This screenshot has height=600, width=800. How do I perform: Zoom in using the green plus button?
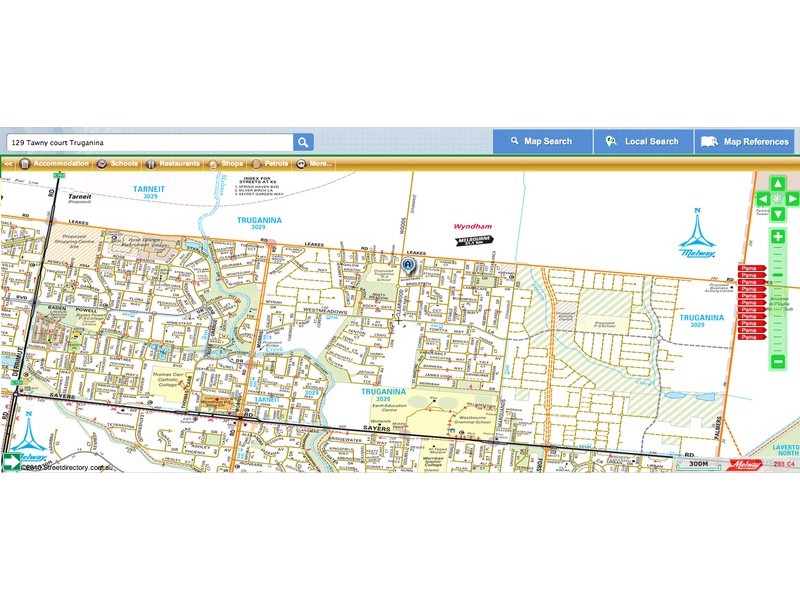pos(778,237)
